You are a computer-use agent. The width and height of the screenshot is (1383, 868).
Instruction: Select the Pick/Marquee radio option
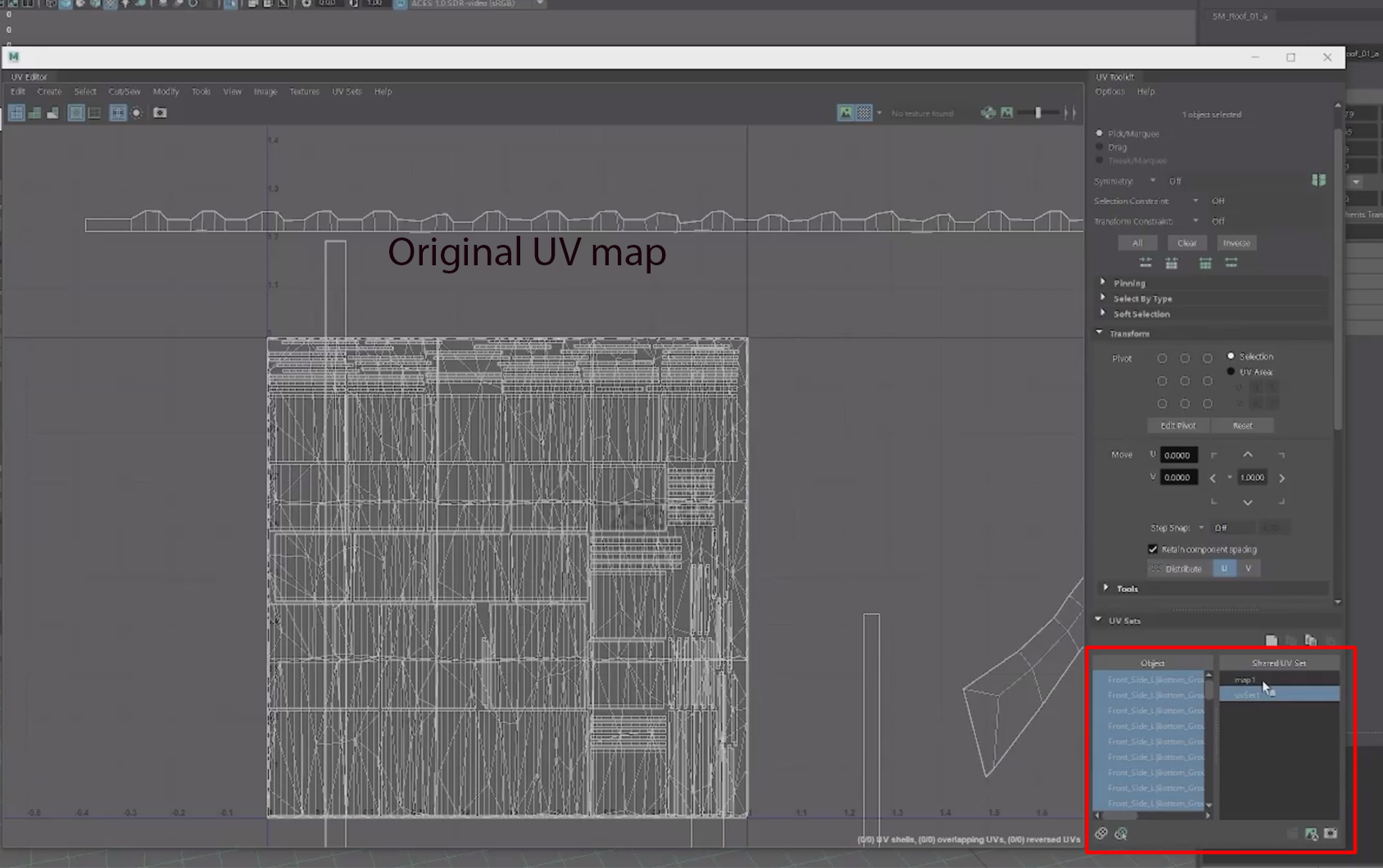pos(1100,133)
